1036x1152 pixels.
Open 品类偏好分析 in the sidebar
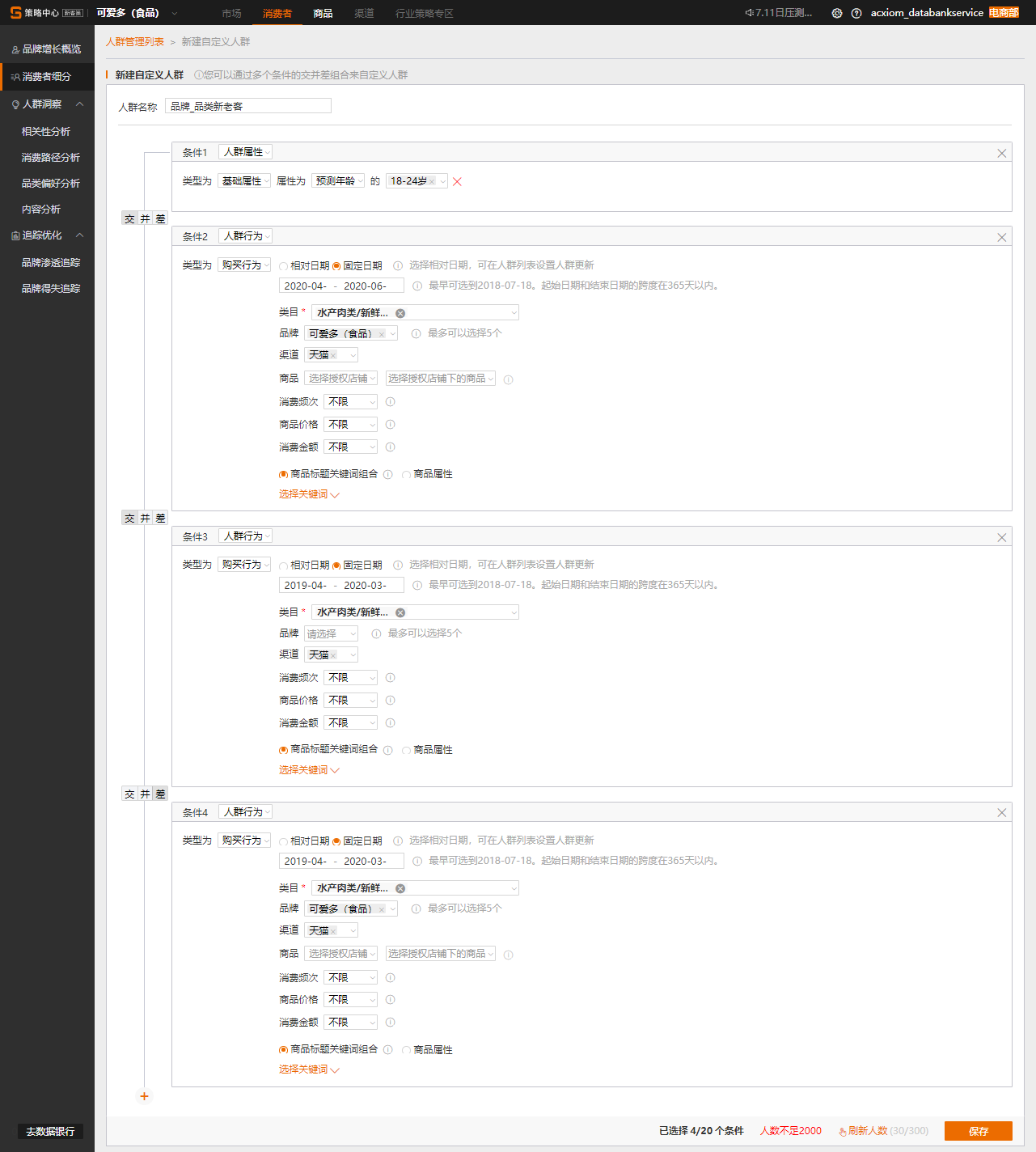[x=50, y=184]
